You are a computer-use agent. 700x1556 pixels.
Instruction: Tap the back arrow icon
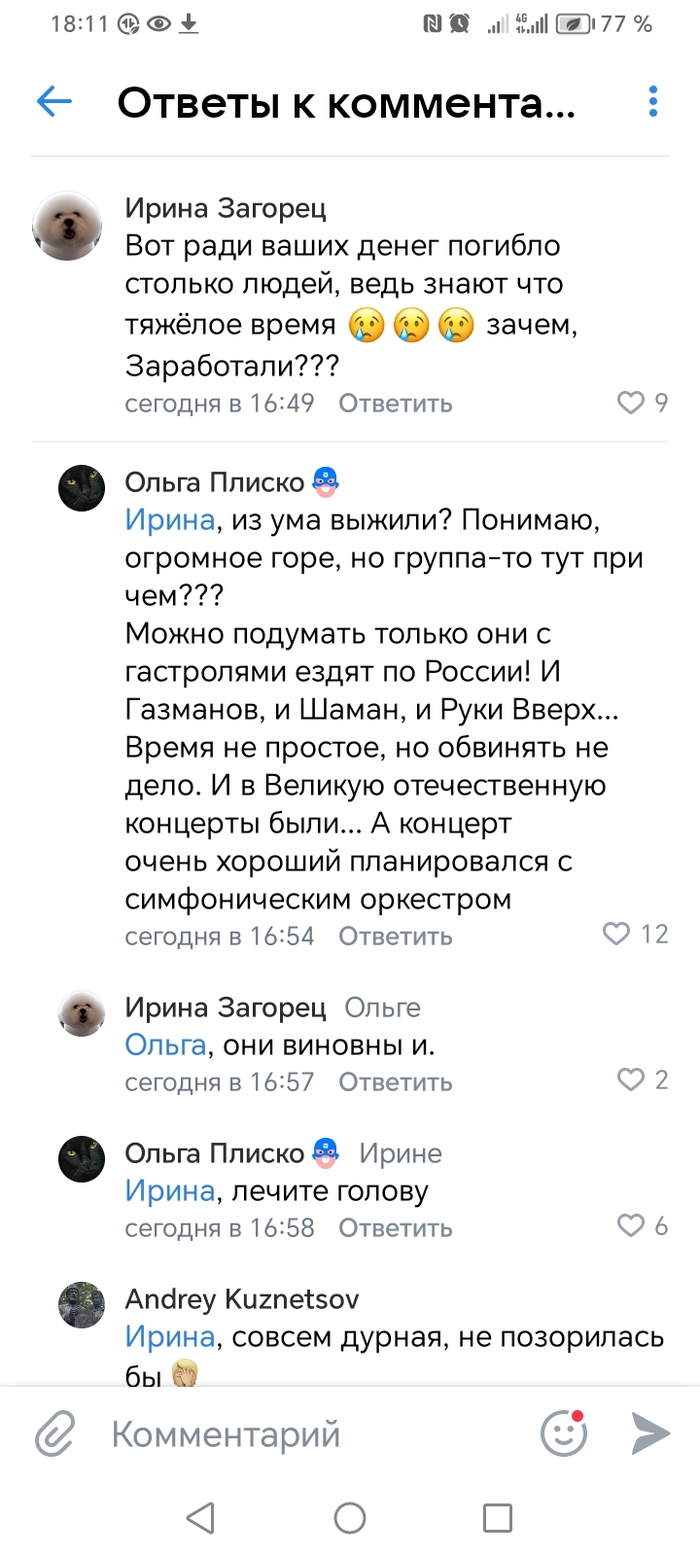(x=54, y=102)
